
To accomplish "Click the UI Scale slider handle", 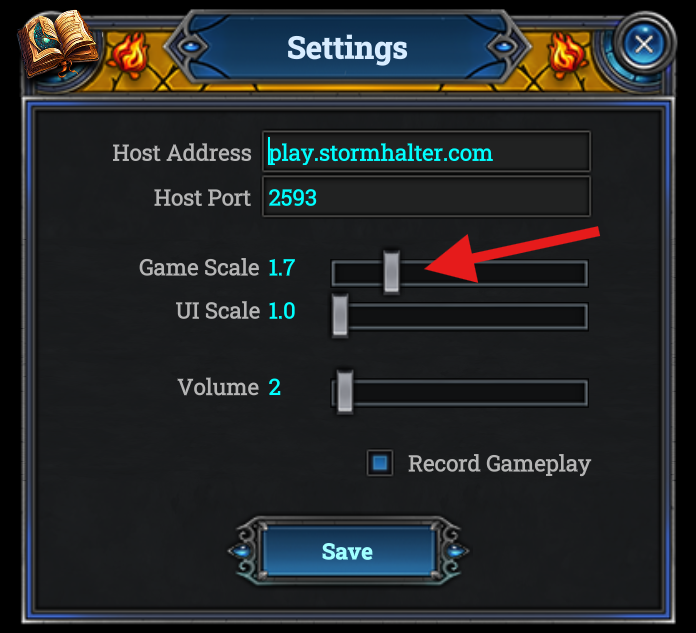I will pyautogui.click(x=340, y=315).
